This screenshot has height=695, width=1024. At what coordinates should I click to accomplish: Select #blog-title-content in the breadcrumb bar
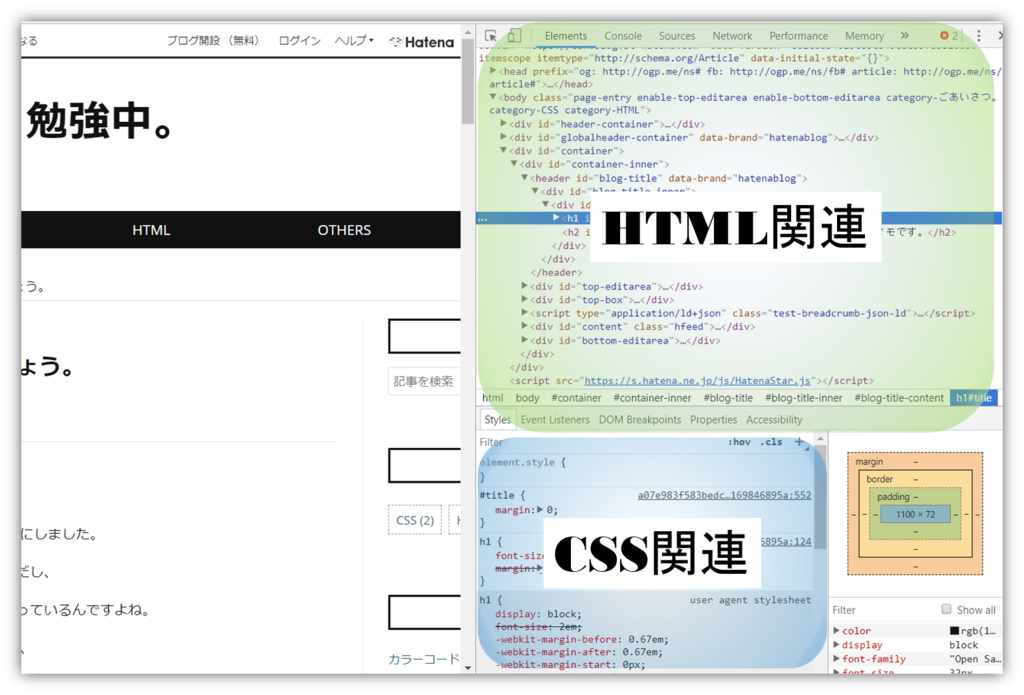click(x=899, y=398)
